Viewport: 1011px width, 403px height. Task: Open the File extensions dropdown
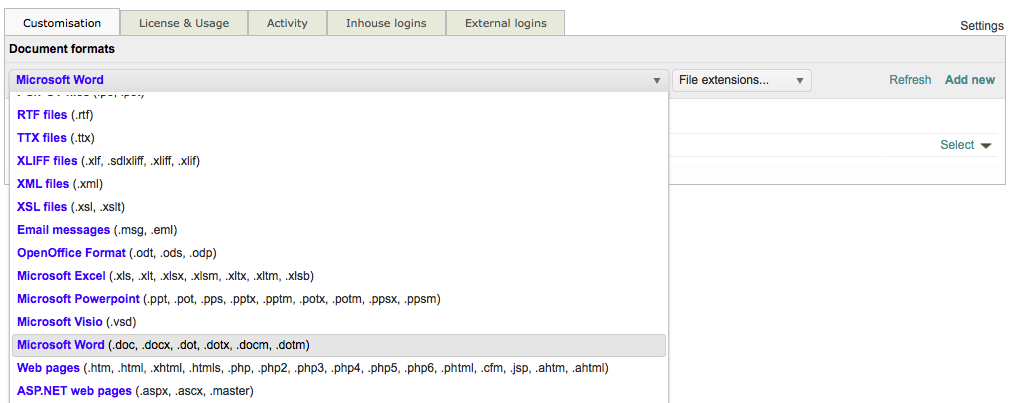(x=741, y=80)
